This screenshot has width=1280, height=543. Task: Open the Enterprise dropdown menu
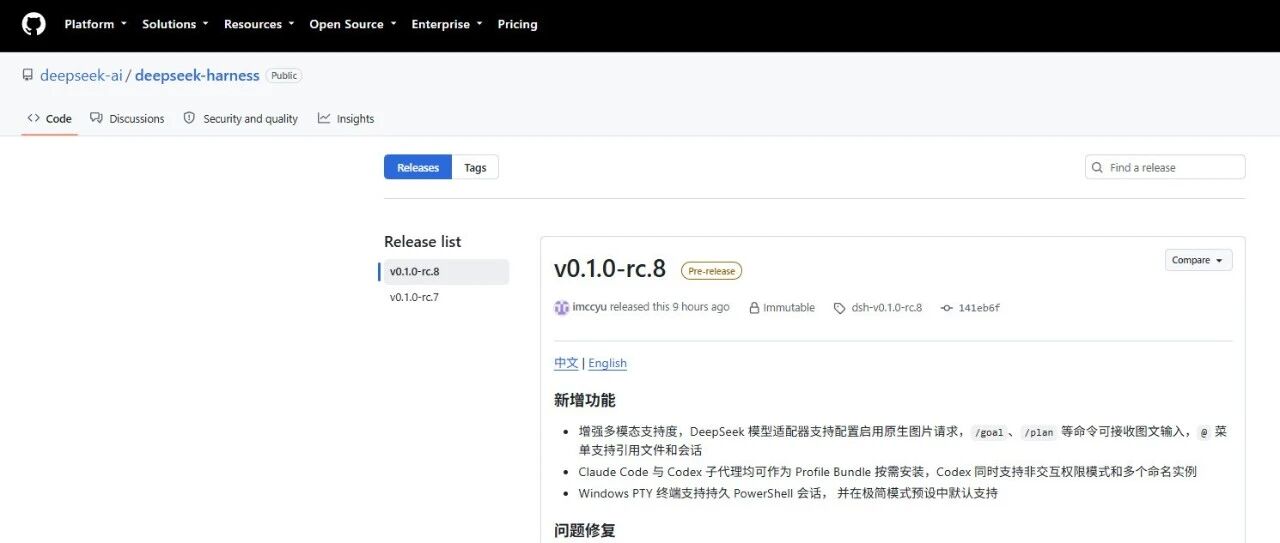click(x=447, y=24)
